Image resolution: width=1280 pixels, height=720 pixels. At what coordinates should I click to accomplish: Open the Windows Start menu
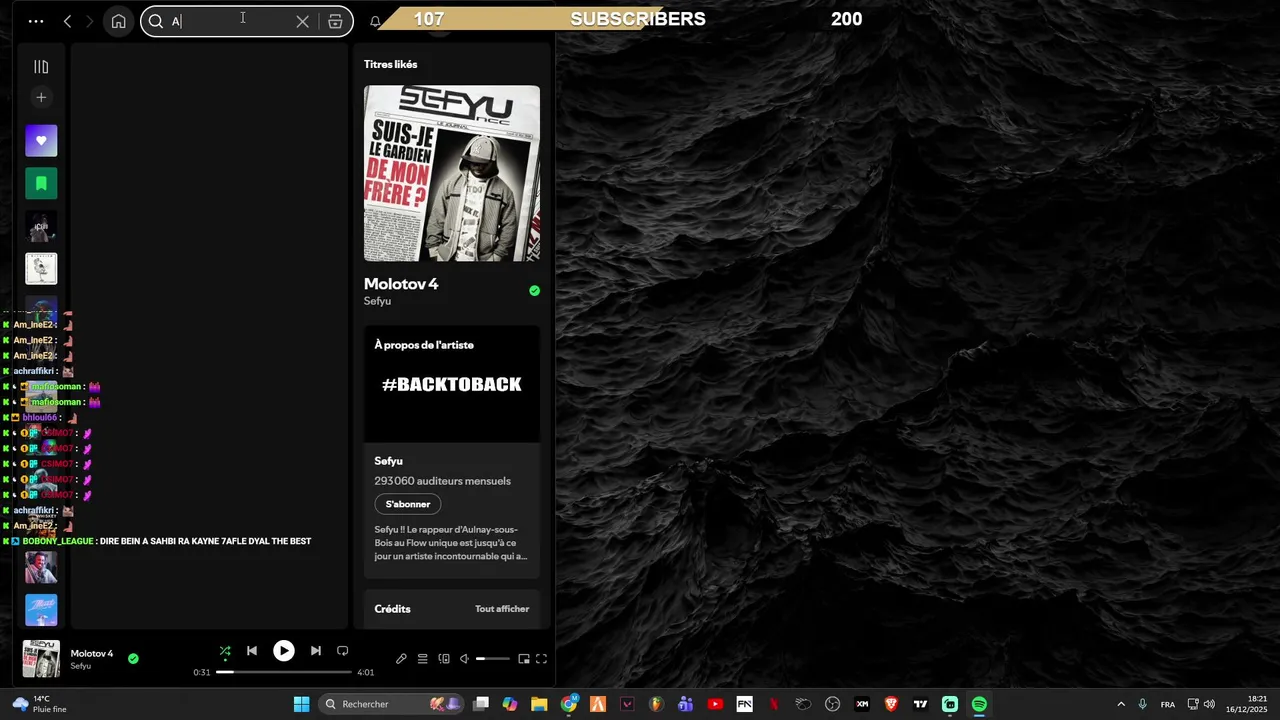pos(301,704)
